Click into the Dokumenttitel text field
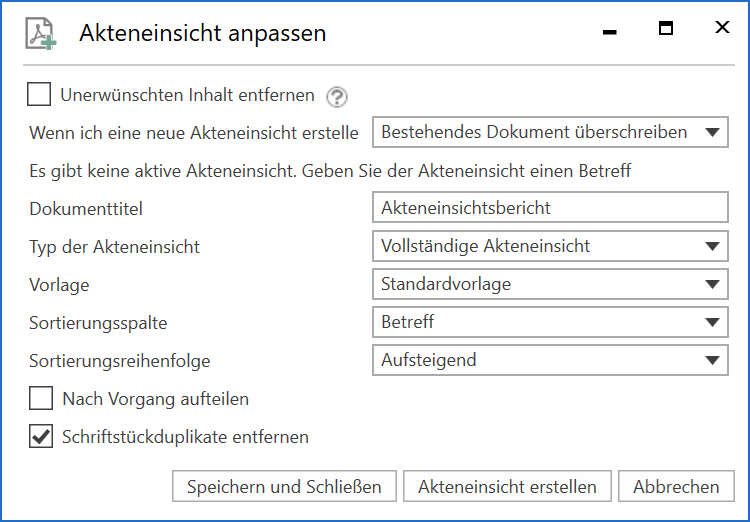The width and height of the screenshot is (750, 522). click(x=550, y=208)
